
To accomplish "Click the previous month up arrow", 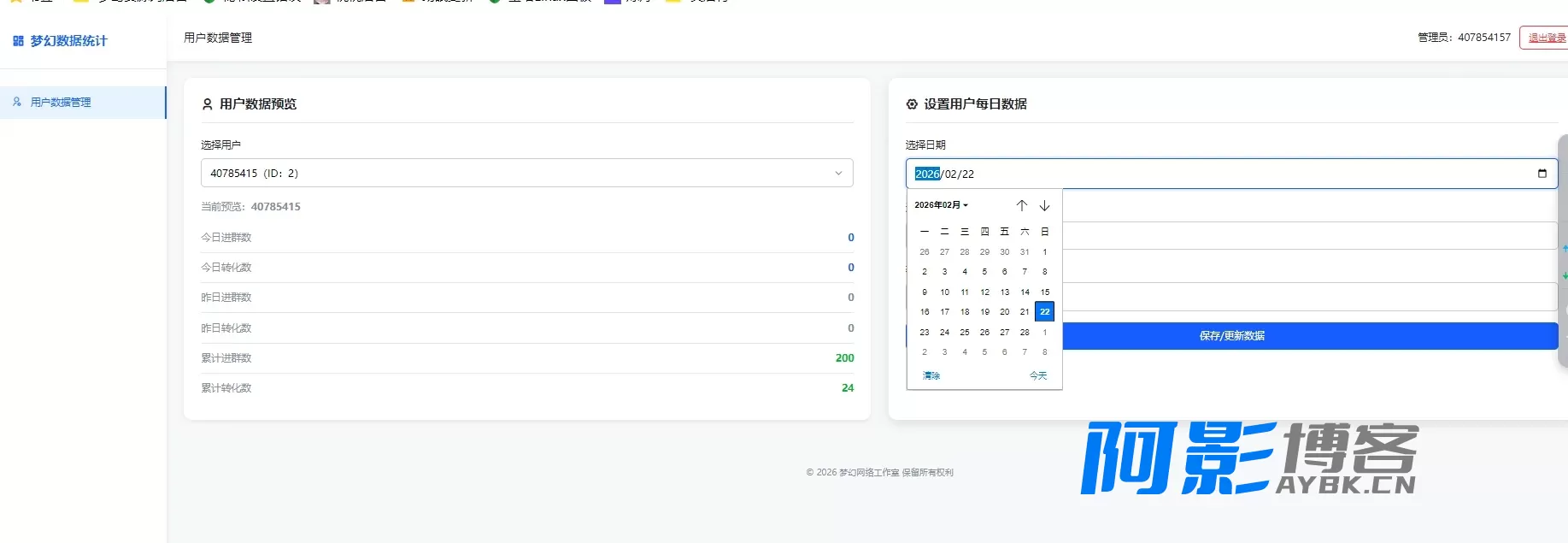I will (1021, 205).
